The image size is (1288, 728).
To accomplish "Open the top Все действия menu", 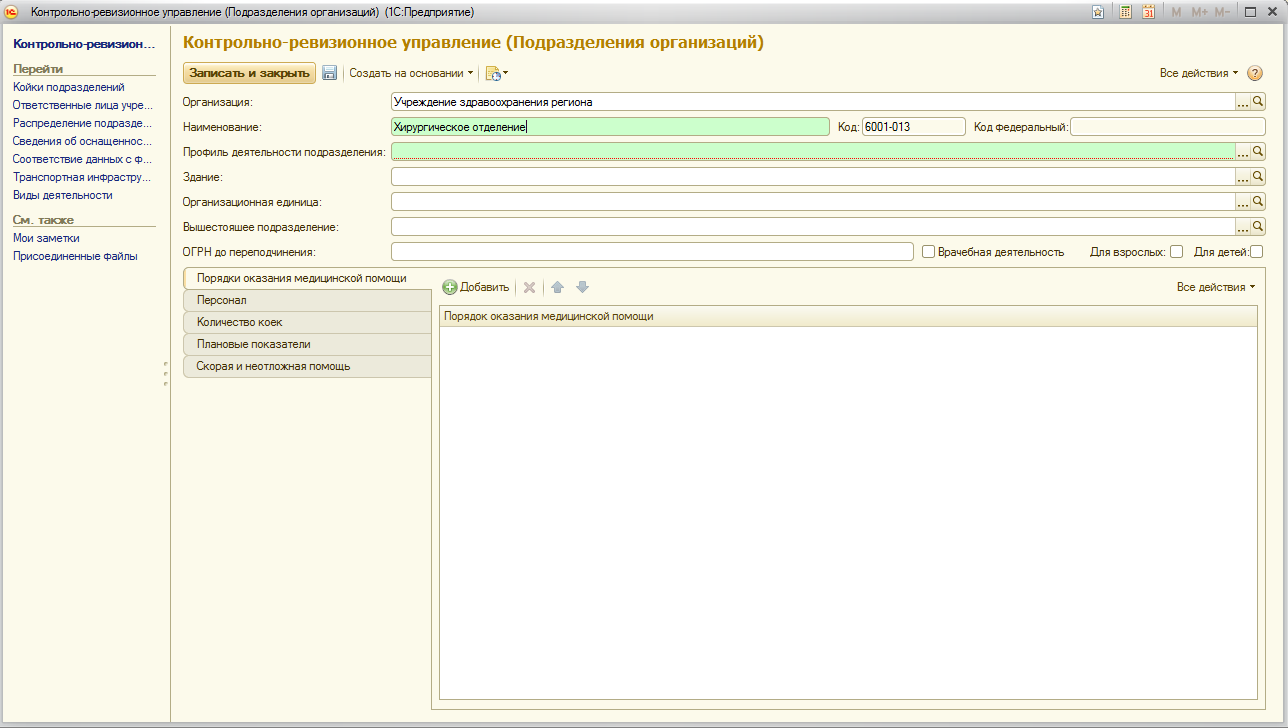I will pos(1198,73).
